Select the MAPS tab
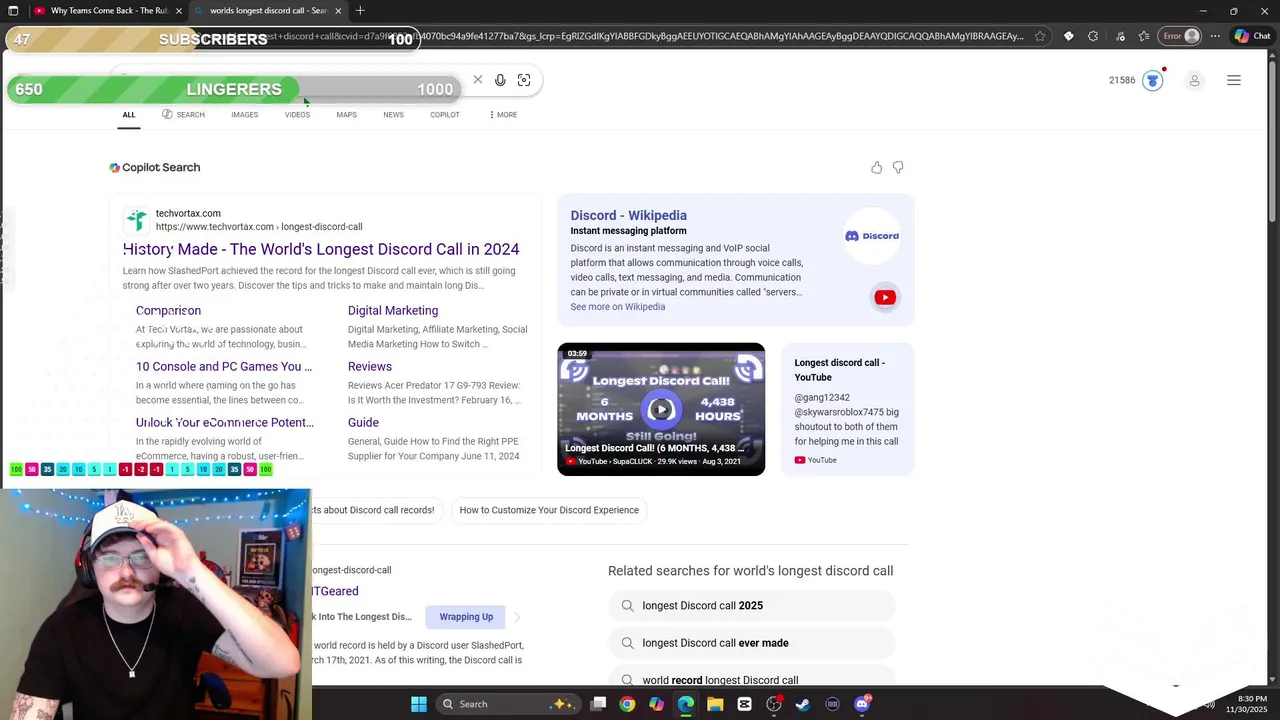 point(346,115)
